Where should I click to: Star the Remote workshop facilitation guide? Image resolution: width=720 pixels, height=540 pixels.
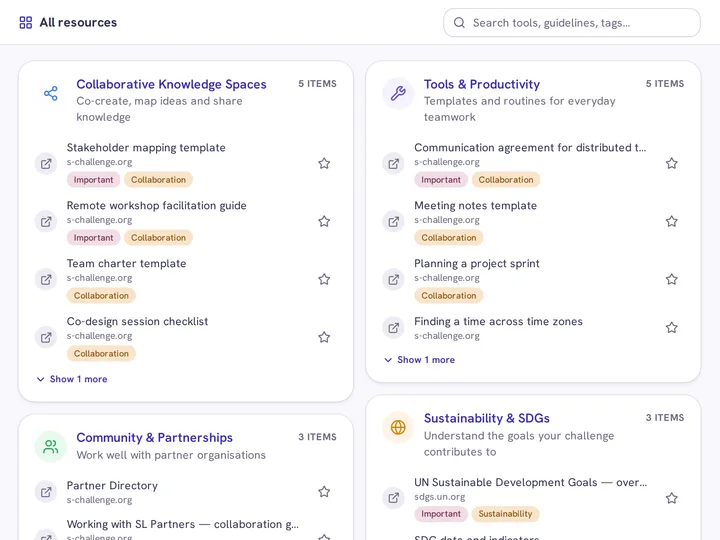[x=324, y=221]
